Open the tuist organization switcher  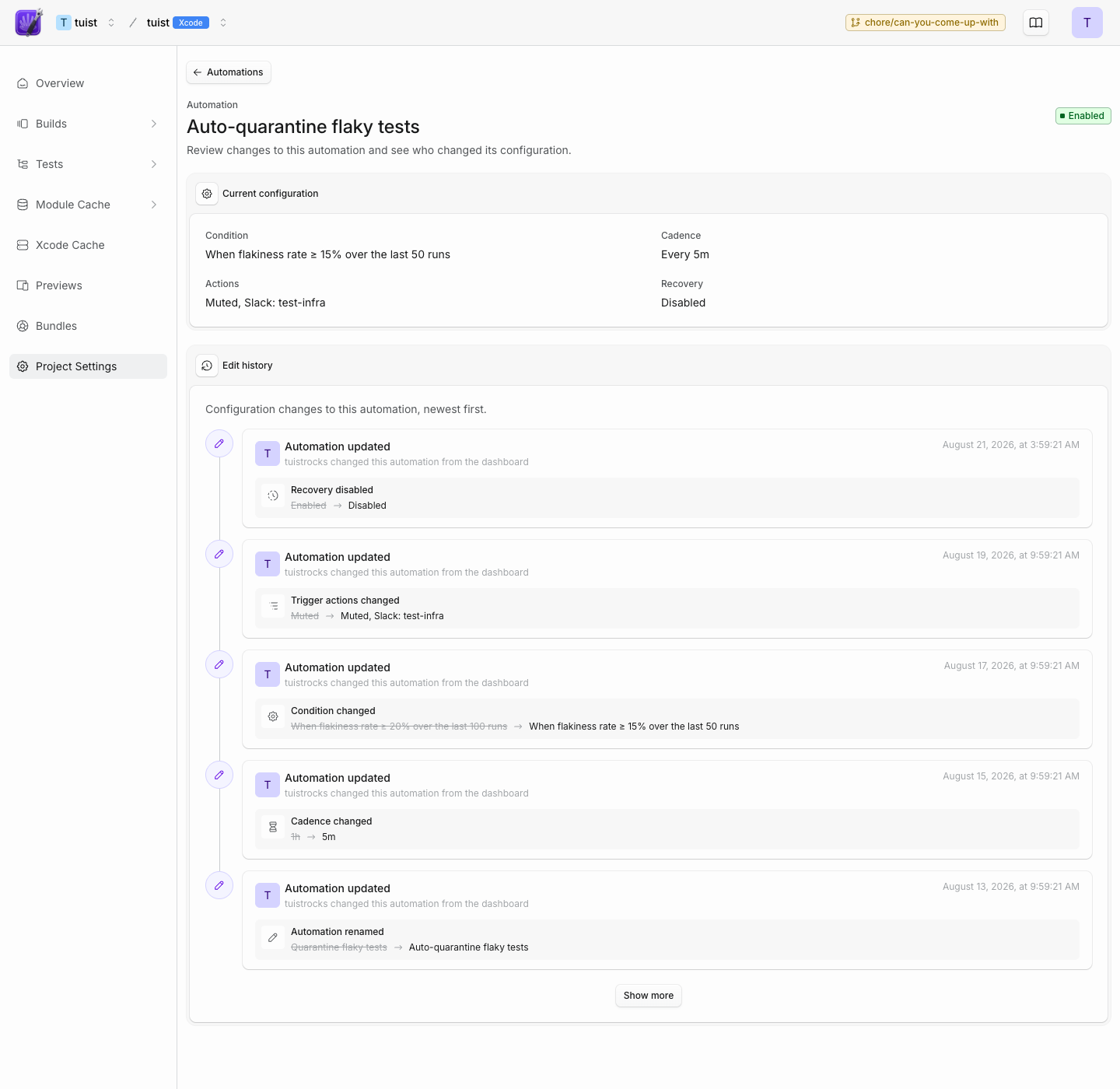point(111,23)
